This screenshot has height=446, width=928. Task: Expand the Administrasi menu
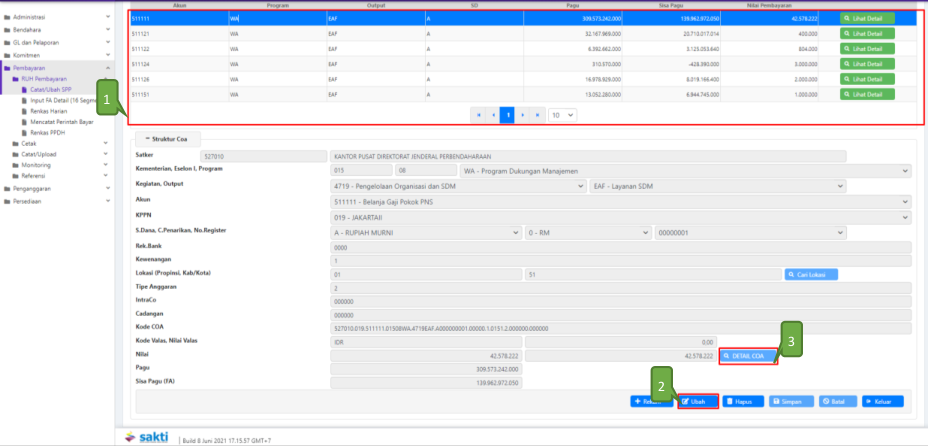click(x=57, y=18)
